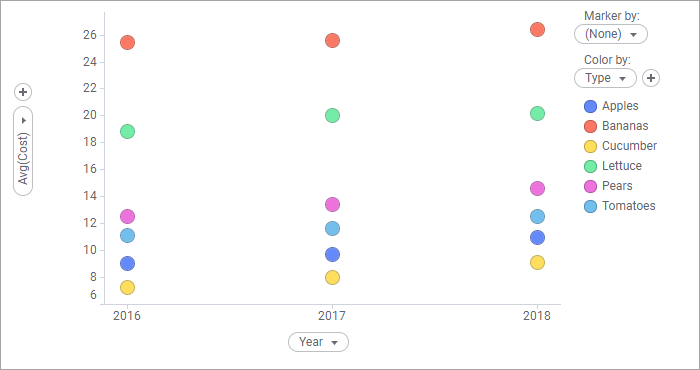Open the Year axis selector dropdown
Image resolution: width=700 pixels, height=370 pixels.
[x=318, y=342]
